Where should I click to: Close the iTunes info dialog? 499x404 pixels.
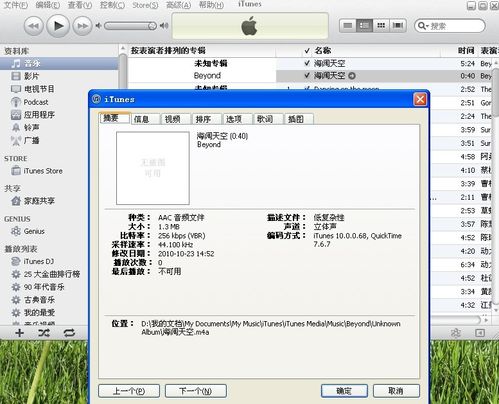(420, 99)
